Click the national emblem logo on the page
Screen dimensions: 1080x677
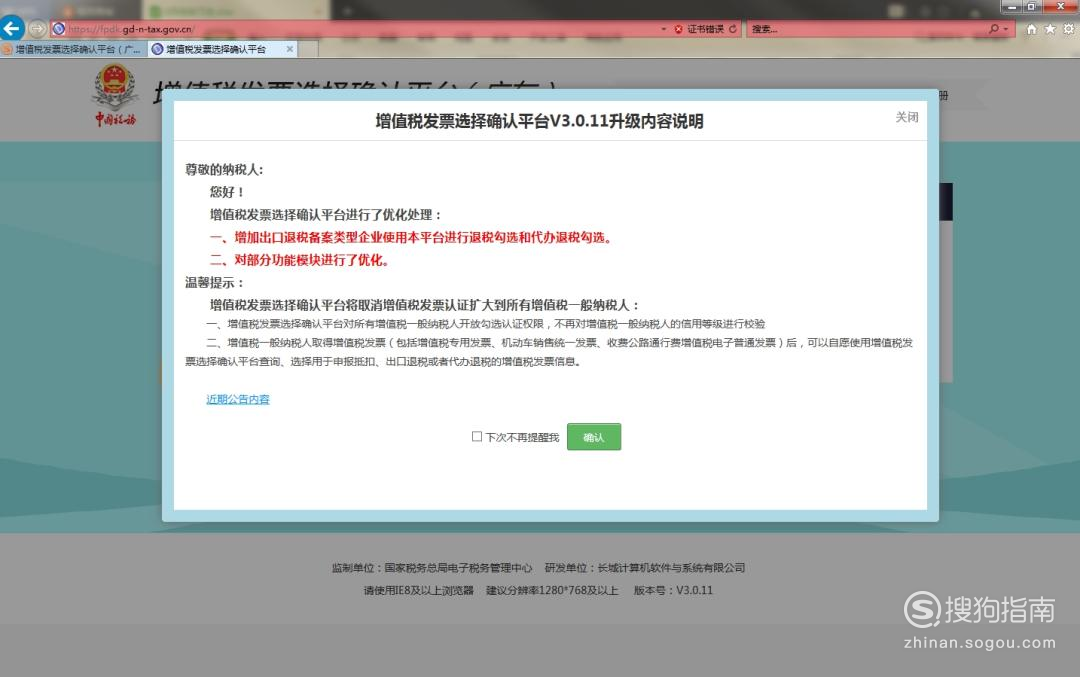(x=115, y=95)
